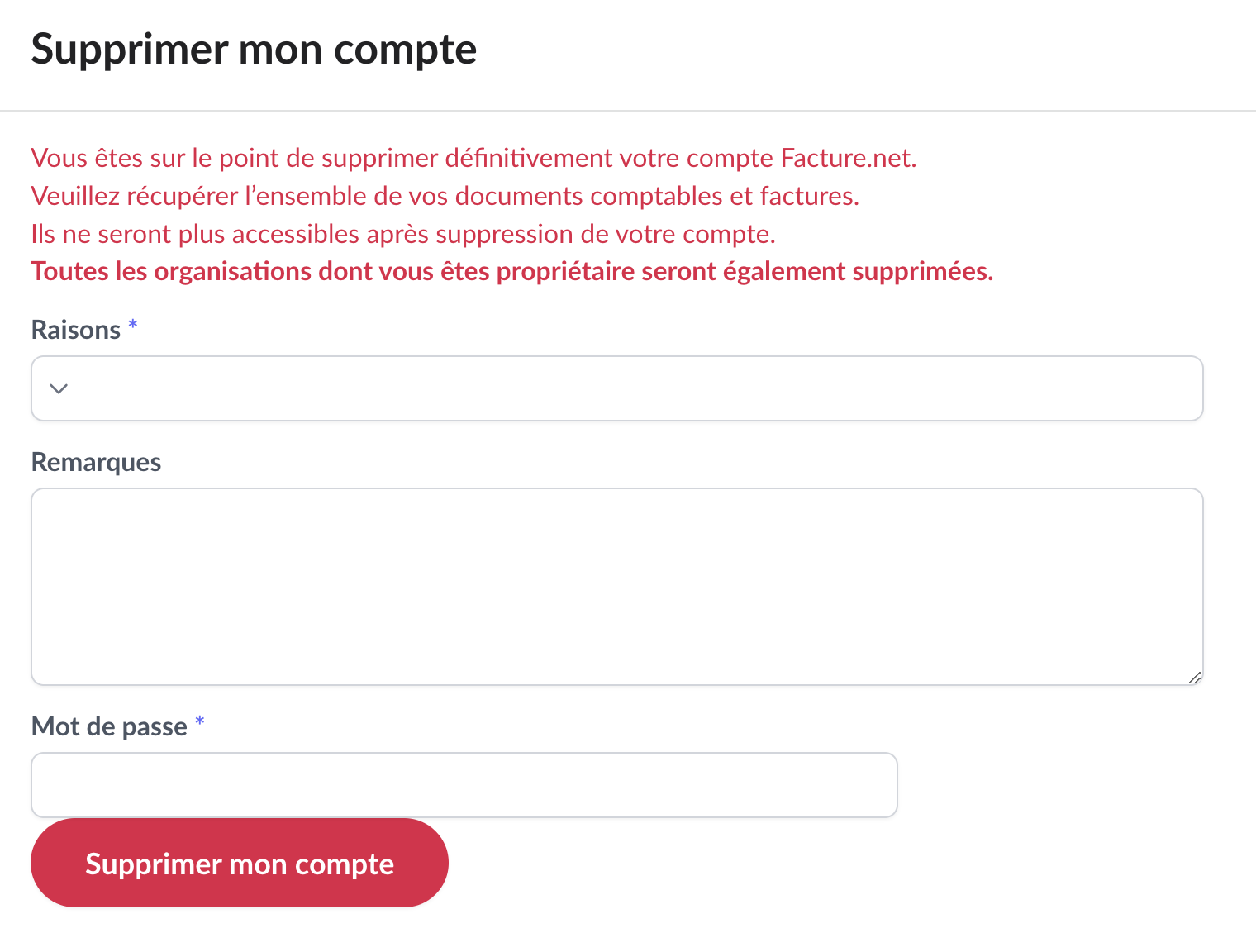
Task: Click the Supprimer mon compte page heading
Action: tap(254, 50)
